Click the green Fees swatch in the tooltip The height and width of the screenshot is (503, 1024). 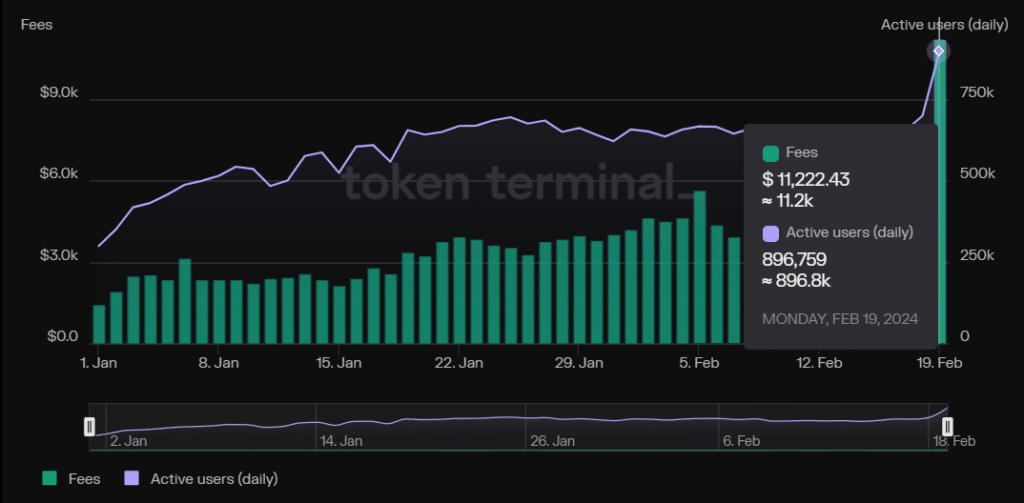click(771, 154)
